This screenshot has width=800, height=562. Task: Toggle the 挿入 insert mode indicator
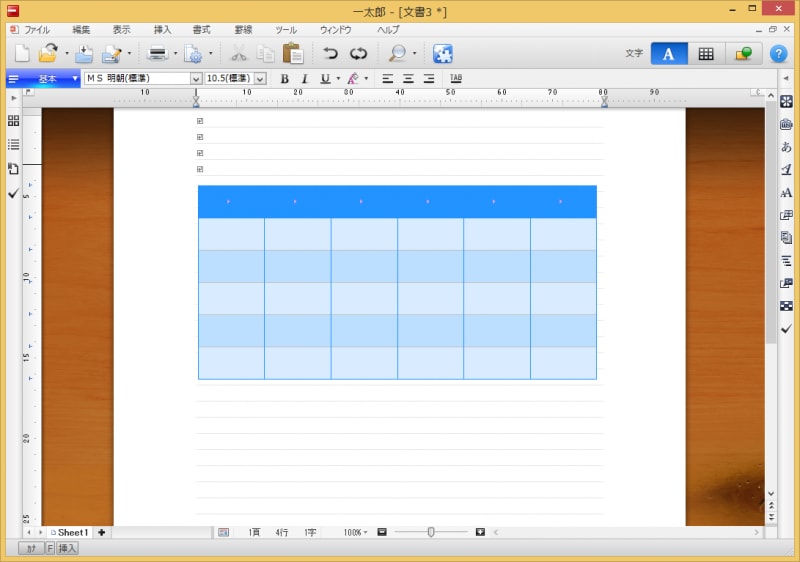68,548
